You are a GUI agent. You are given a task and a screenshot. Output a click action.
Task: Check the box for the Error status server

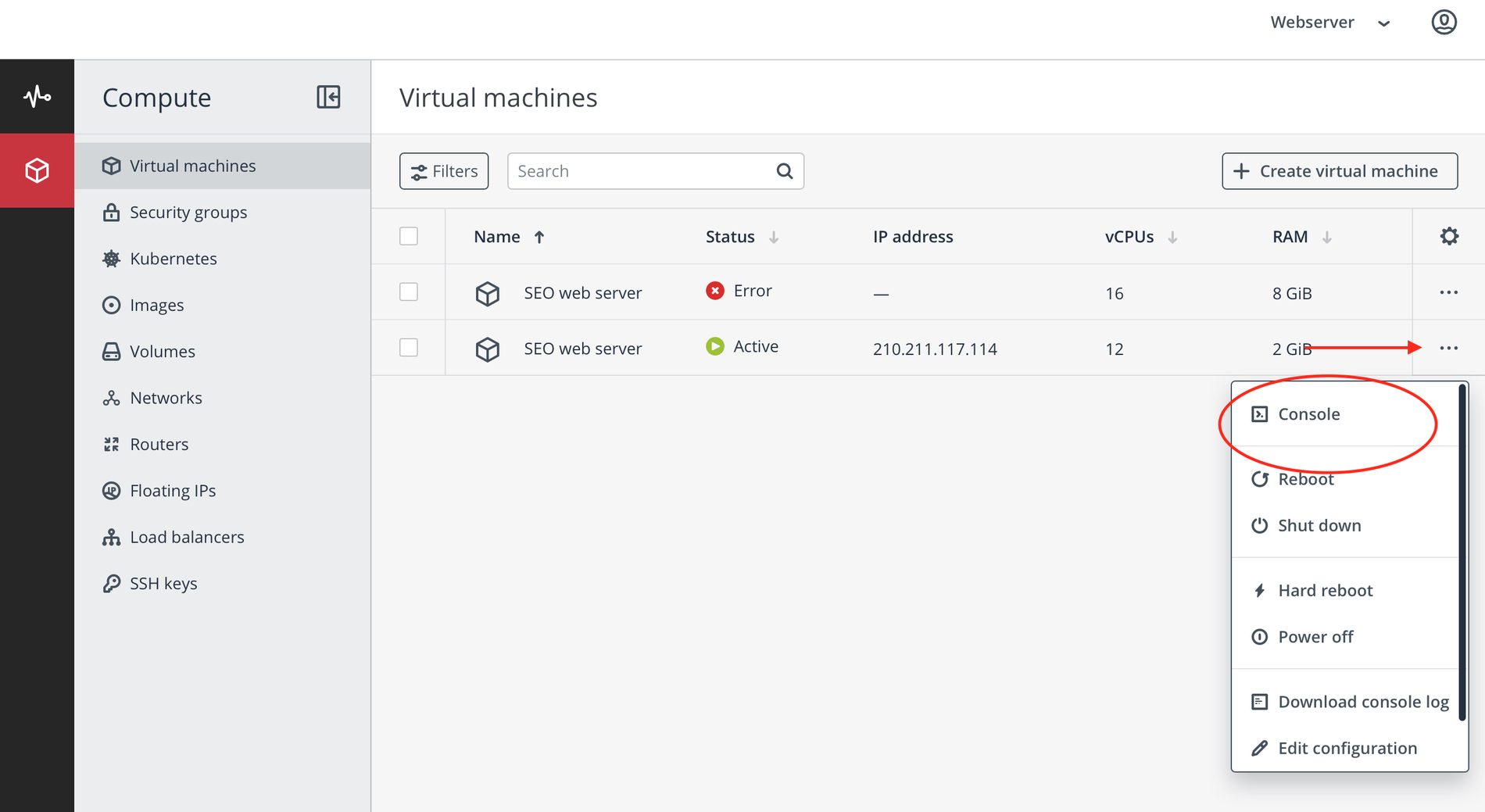[x=409, y=292]
